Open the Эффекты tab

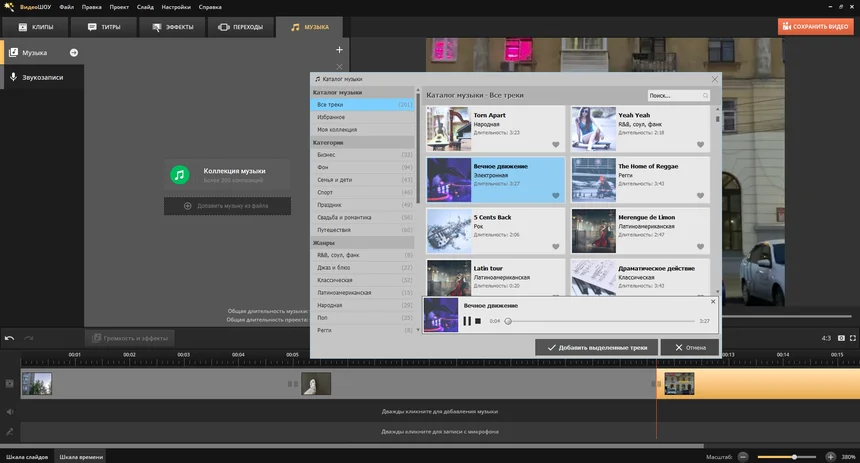pyautogui.click(x=173, y=27)
